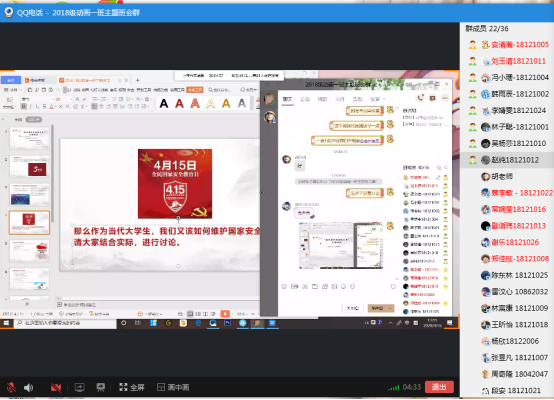The height and width of the screenshot is (400, 554).
Task: Click the QQ电话 logo in title bar
Action: pos(9,13)
